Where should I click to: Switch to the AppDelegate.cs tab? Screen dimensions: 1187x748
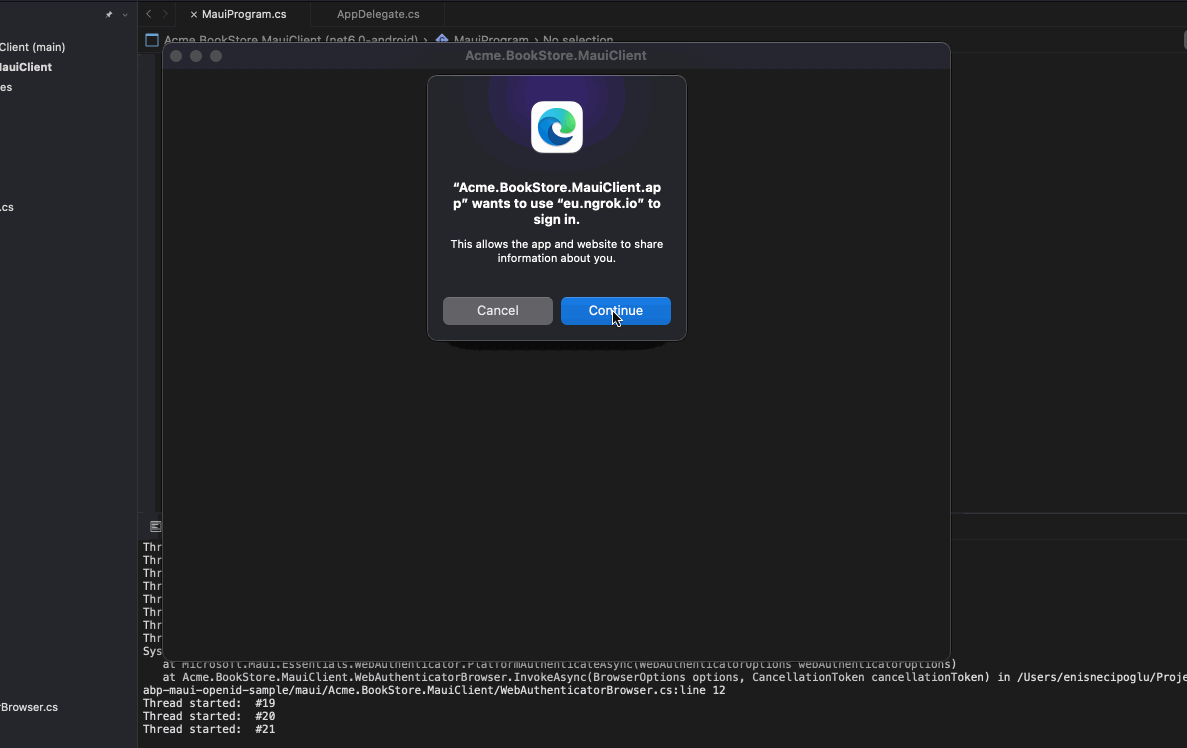(376, 14)
